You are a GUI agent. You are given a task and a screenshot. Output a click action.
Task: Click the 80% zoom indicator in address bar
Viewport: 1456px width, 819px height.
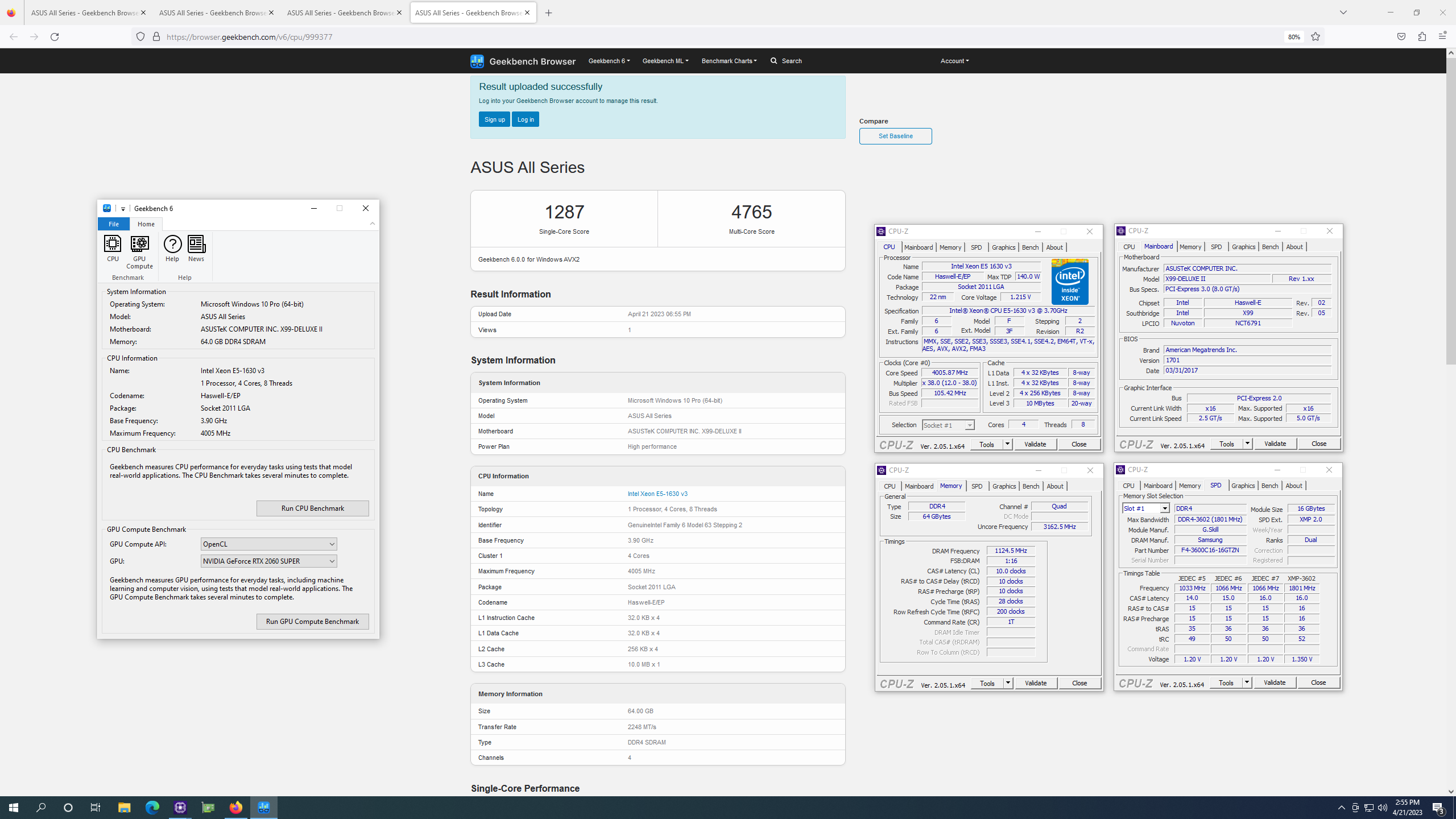click(x=1294, y=37)
